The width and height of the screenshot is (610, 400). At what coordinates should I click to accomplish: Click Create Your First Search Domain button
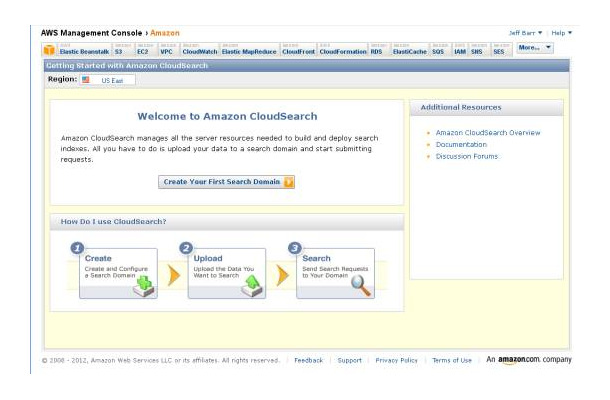[x=226, y=182]
